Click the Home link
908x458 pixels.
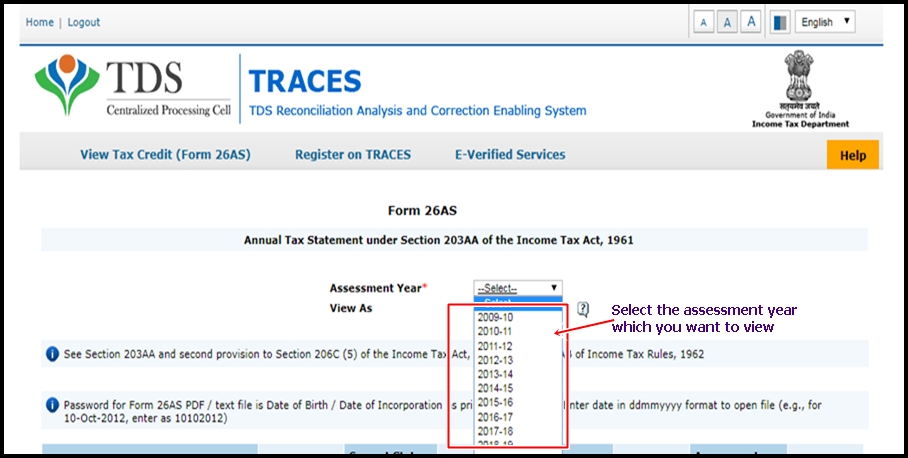point(39,22)
